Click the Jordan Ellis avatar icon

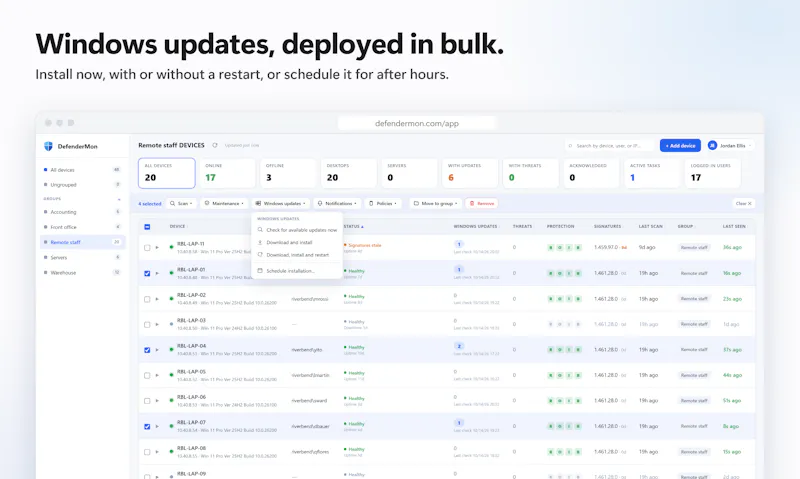712,145
